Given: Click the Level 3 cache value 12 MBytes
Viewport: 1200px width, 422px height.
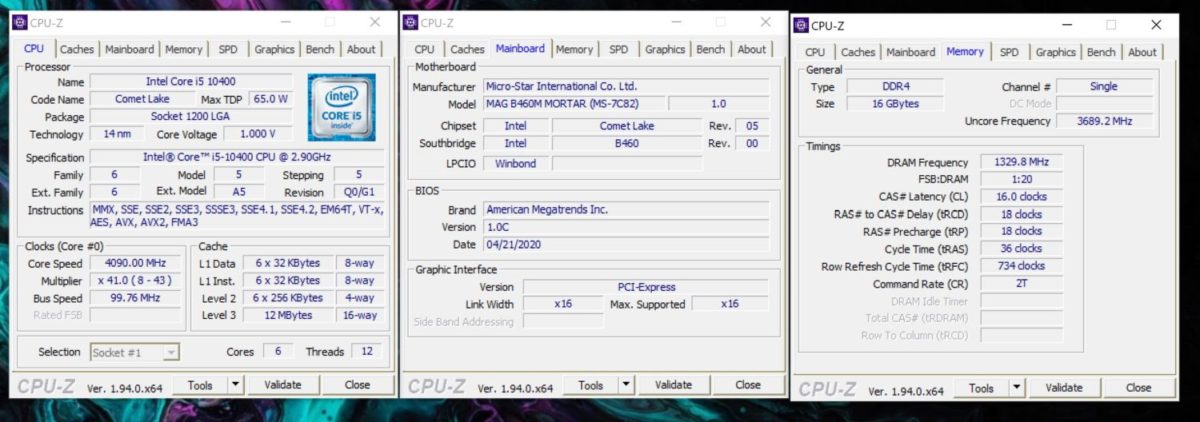Looking at the screenshot, I should 287,315.
